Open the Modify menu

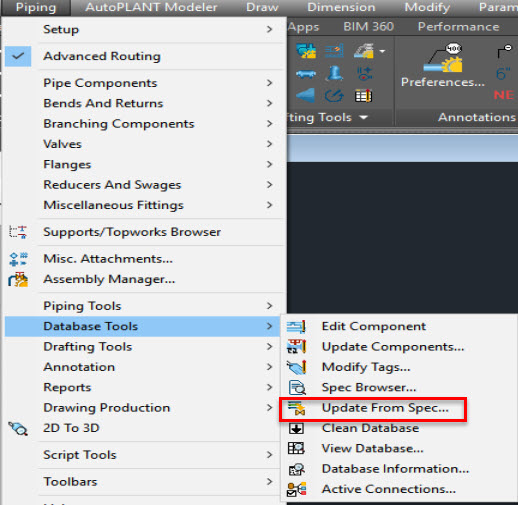pyautogui.click(x=427, y=7)
